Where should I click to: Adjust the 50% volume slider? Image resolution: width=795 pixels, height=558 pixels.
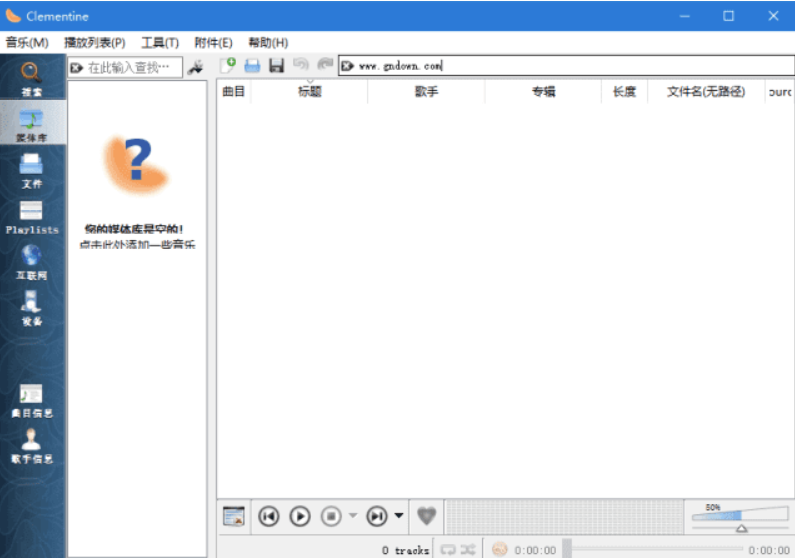(x=740, y=518)
